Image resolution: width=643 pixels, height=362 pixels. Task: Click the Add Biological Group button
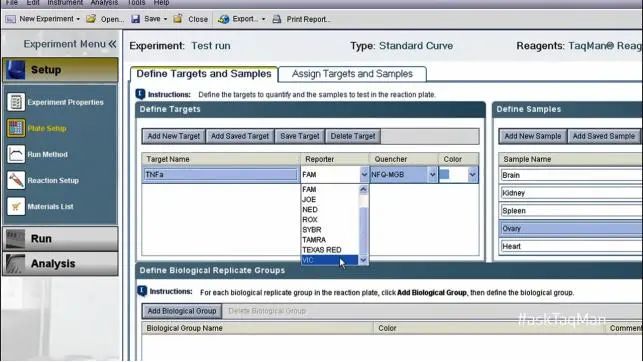(182, 311)
